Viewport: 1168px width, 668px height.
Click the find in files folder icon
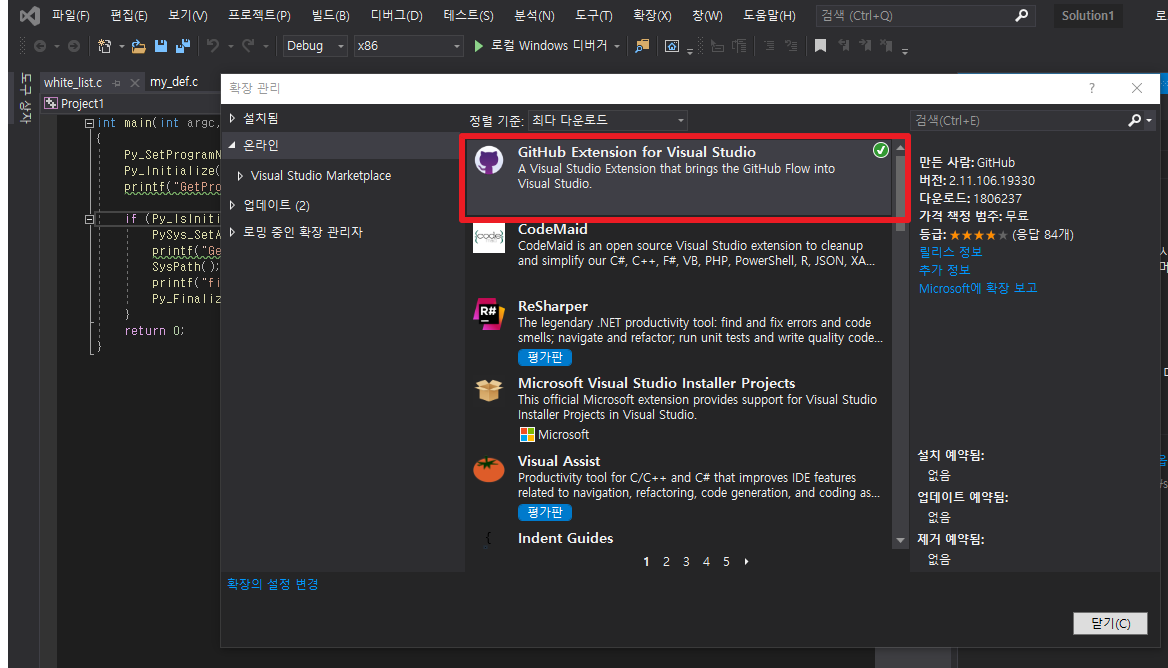coord(641,46)
